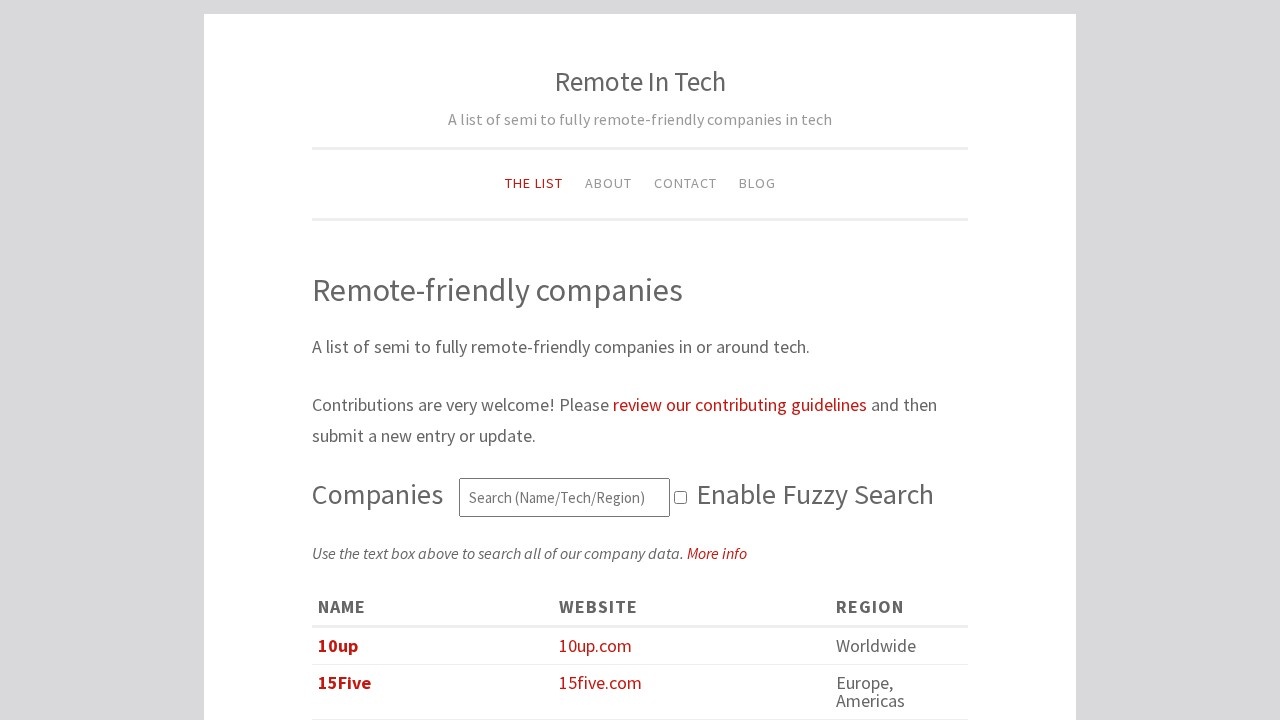Open the "More info" link
The width and height of the screenshot is (1280, 720).
[716, 553]
